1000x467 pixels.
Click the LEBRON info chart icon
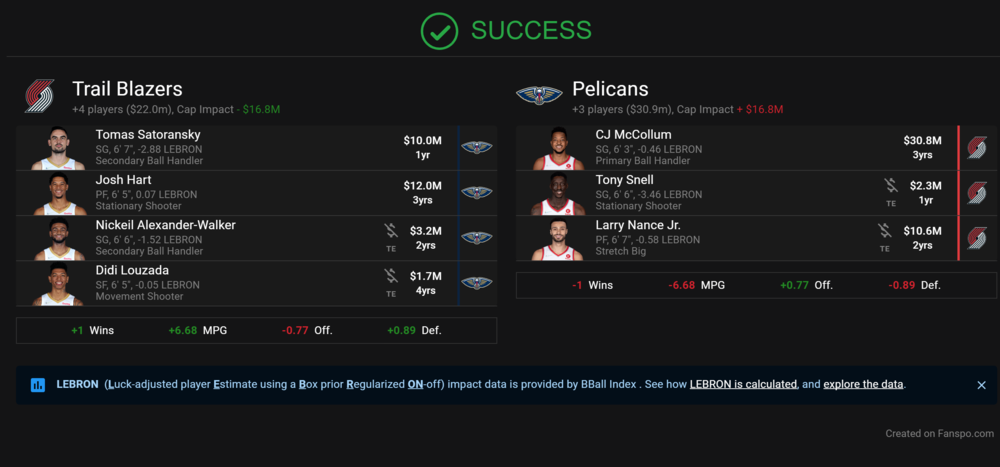tap(38, 385)
